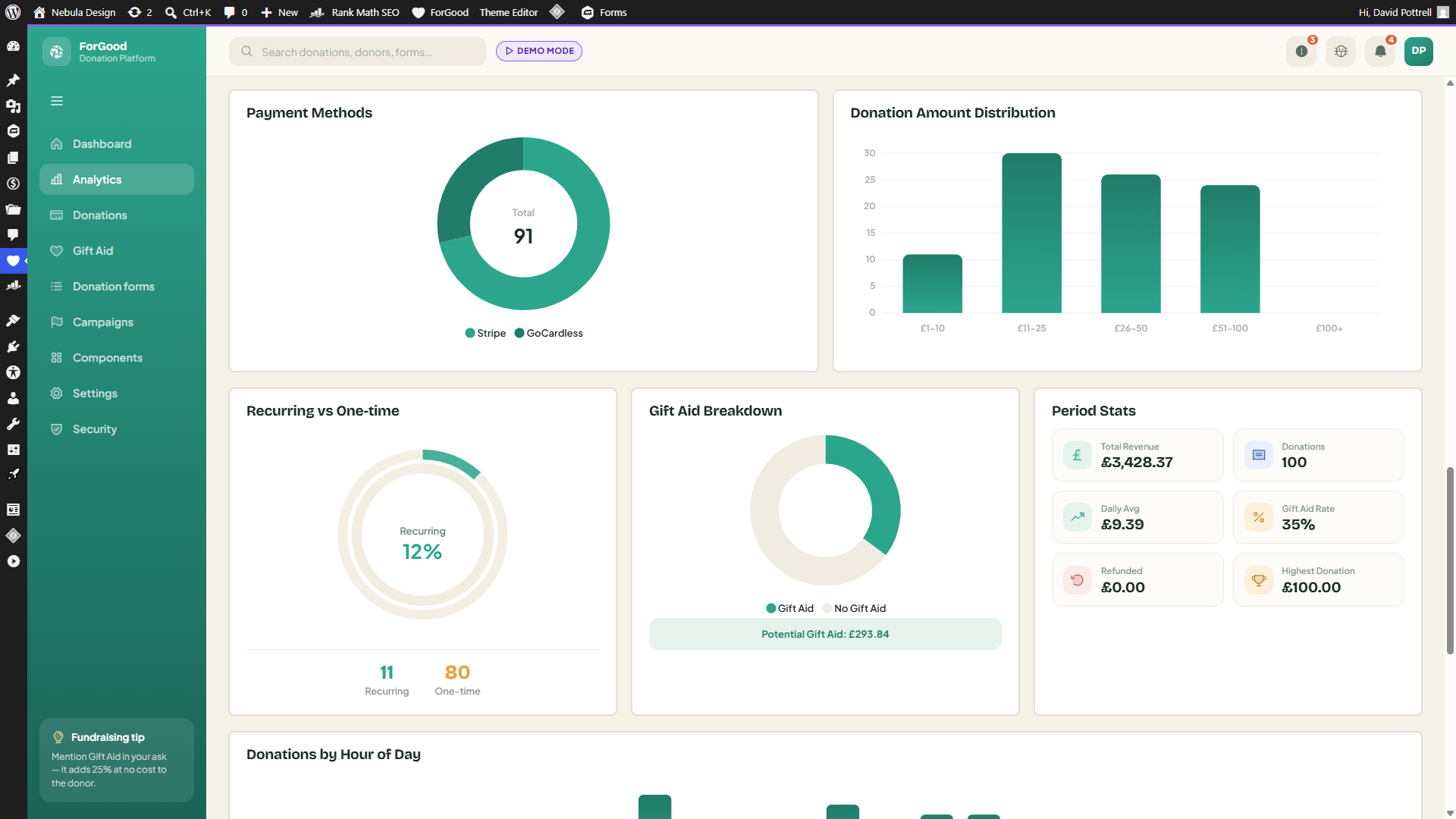Click the £1–10 bar in distribution chart
Image resolution: width=1456 pixels, height=819 pixels.
(932, 284)
